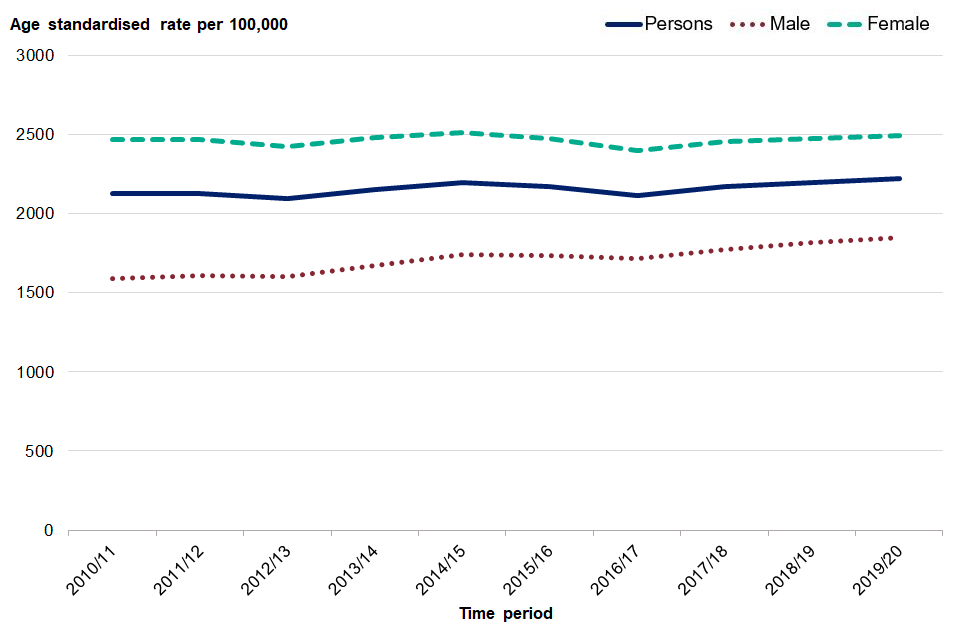
Task: Click the Persons legend label
Action: pos(678,24)
